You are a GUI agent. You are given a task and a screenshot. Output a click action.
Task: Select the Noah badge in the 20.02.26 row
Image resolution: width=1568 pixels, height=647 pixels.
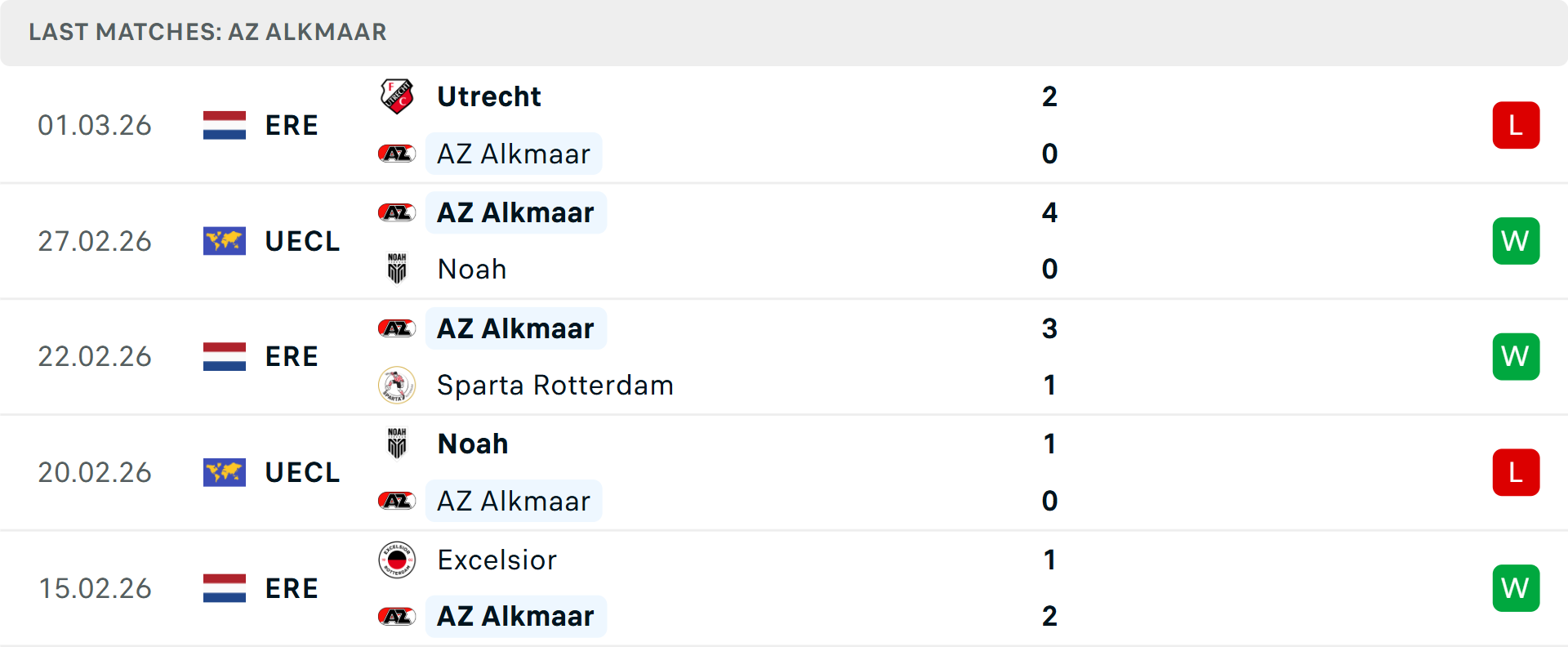coord(398,443)
